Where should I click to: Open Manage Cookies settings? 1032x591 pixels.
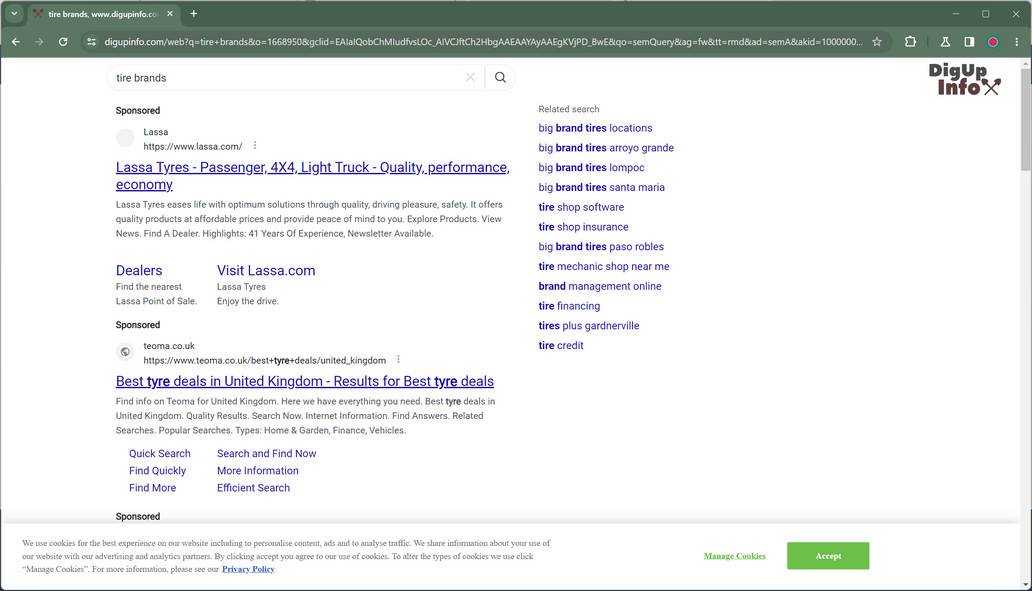pyautogui.click(x=734, y=556)
